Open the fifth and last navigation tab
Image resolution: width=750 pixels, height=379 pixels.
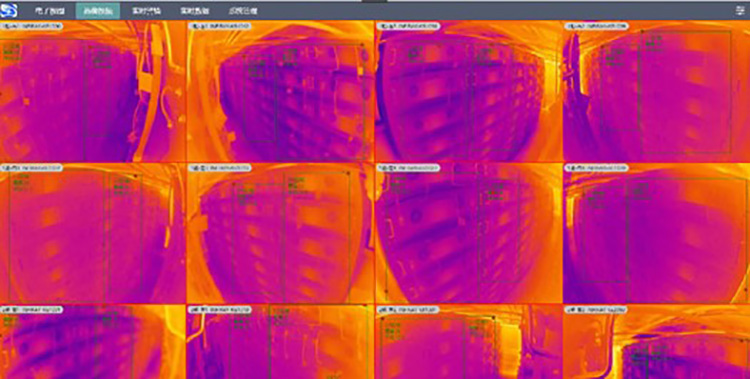[243, 11]
